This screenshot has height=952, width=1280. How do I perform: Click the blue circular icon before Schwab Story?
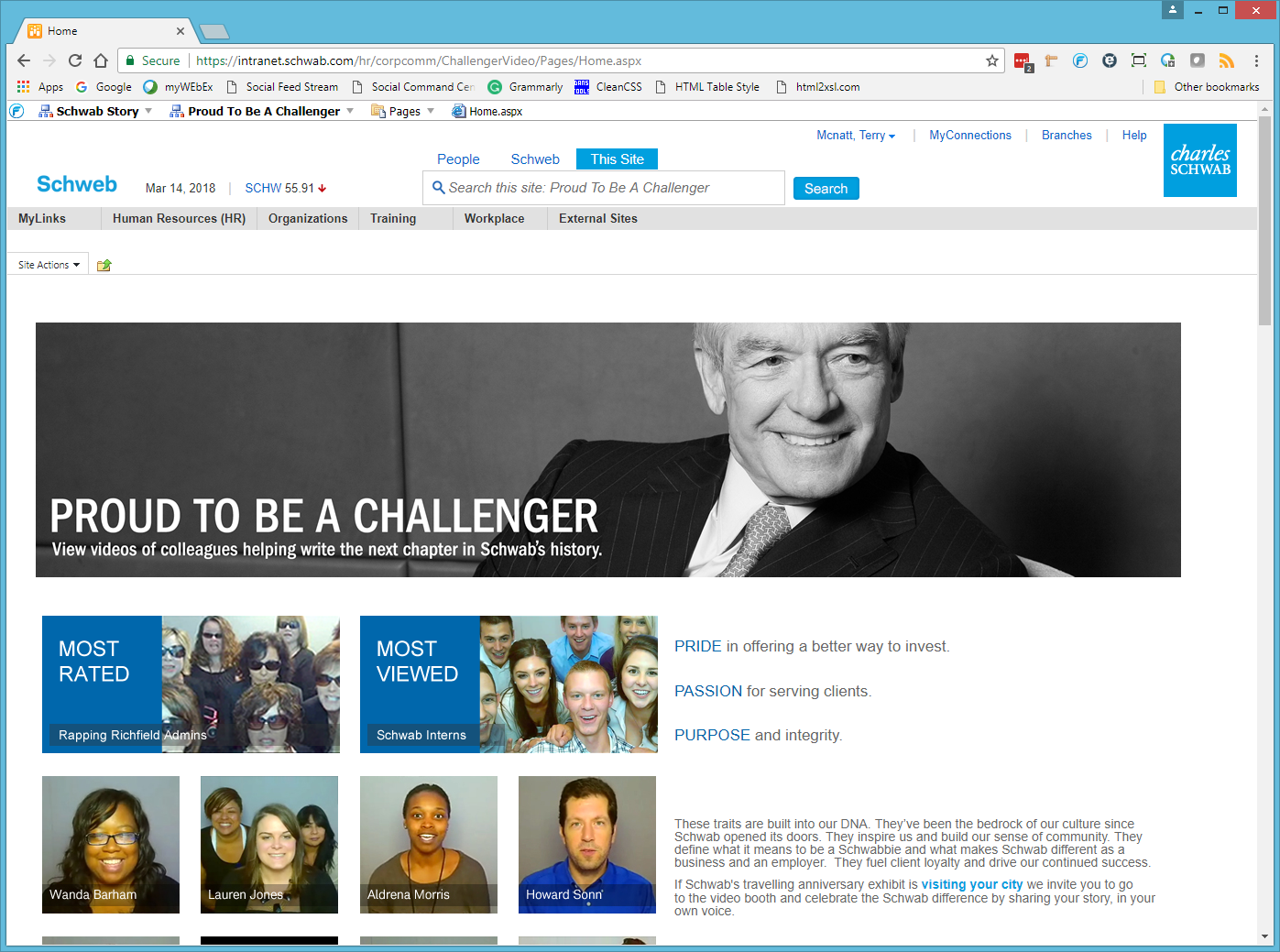point(16,111)
